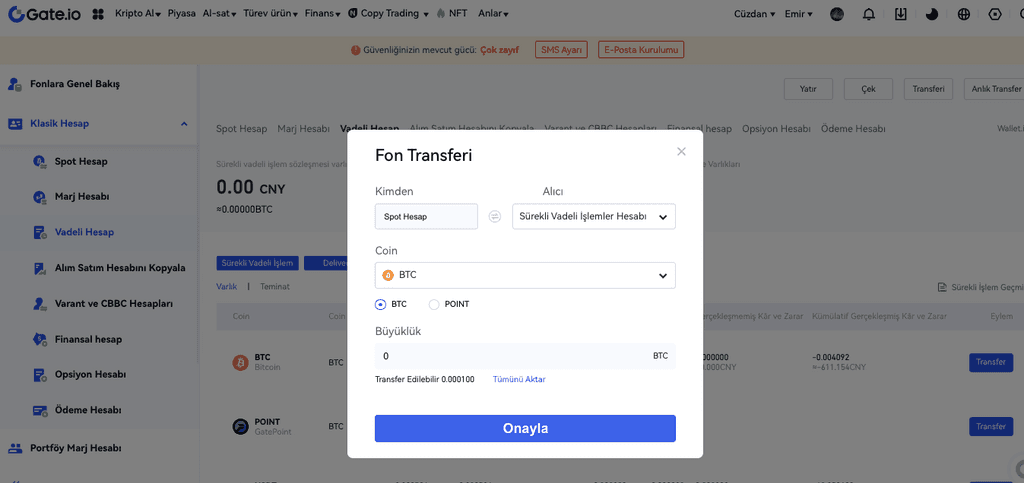This screenshot has width=1024, height=483.
Task: Toggle dark mode moon icon
Action: [x=932, y=15]
